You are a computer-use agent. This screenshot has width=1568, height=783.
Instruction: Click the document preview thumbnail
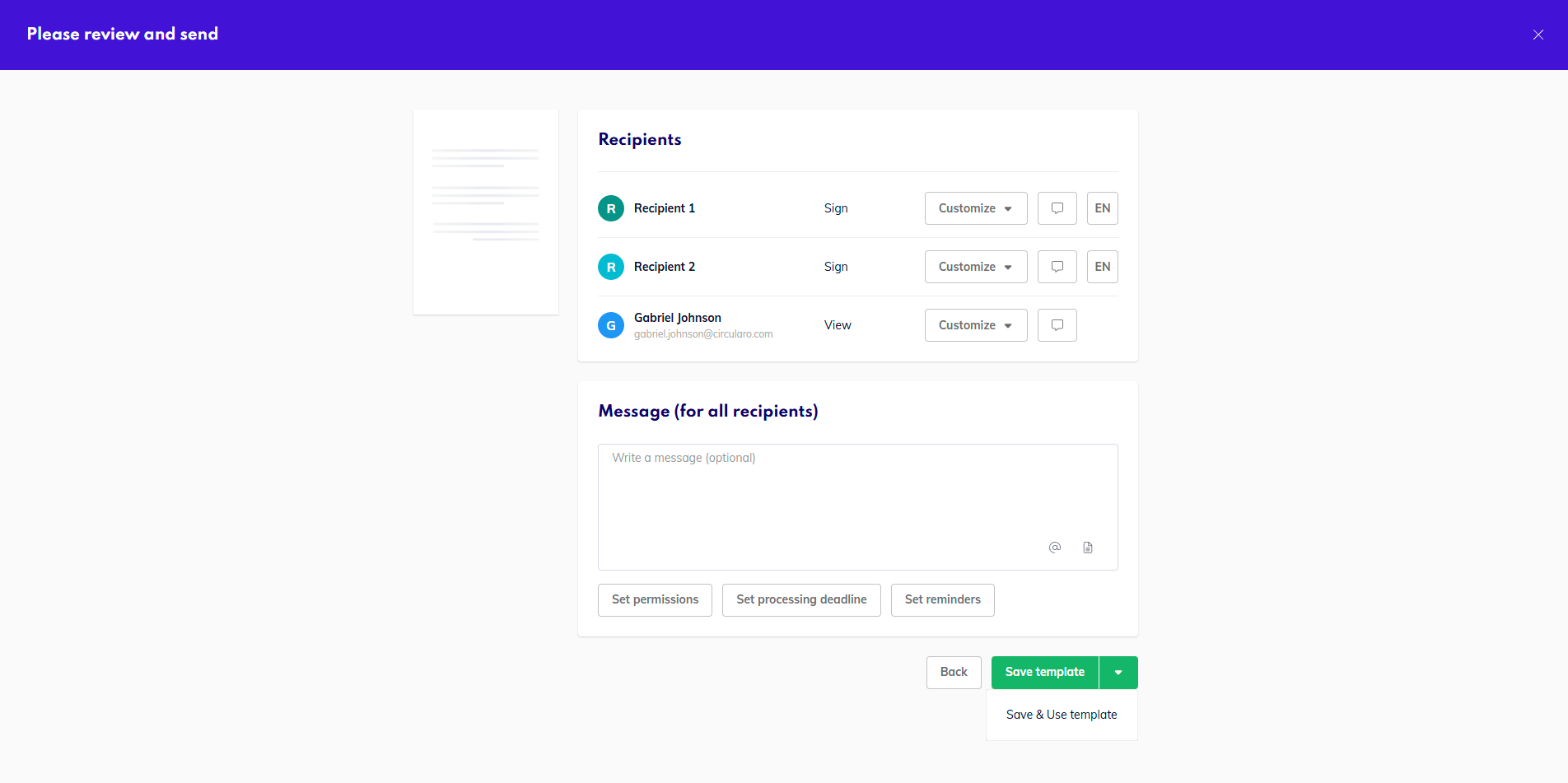tap(485, 212)
